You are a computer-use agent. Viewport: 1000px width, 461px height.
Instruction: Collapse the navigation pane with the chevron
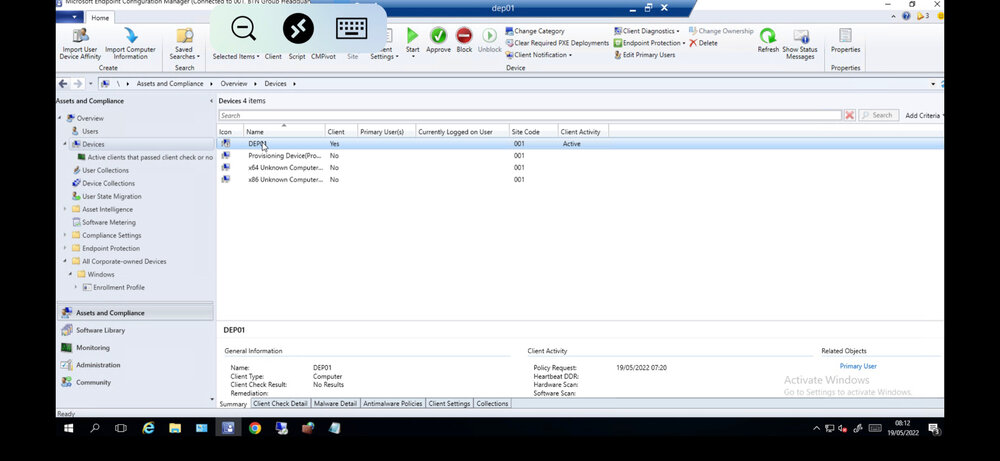211,101
